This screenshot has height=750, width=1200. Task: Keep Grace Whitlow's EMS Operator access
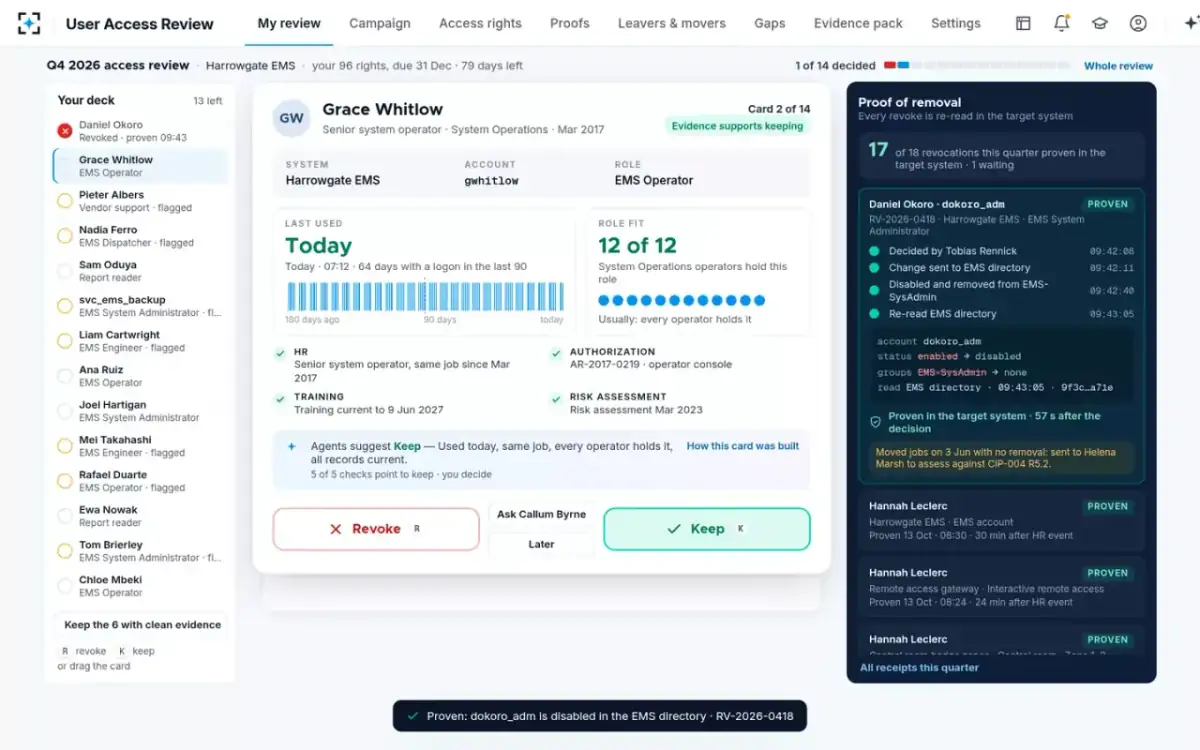coord(707,529)
